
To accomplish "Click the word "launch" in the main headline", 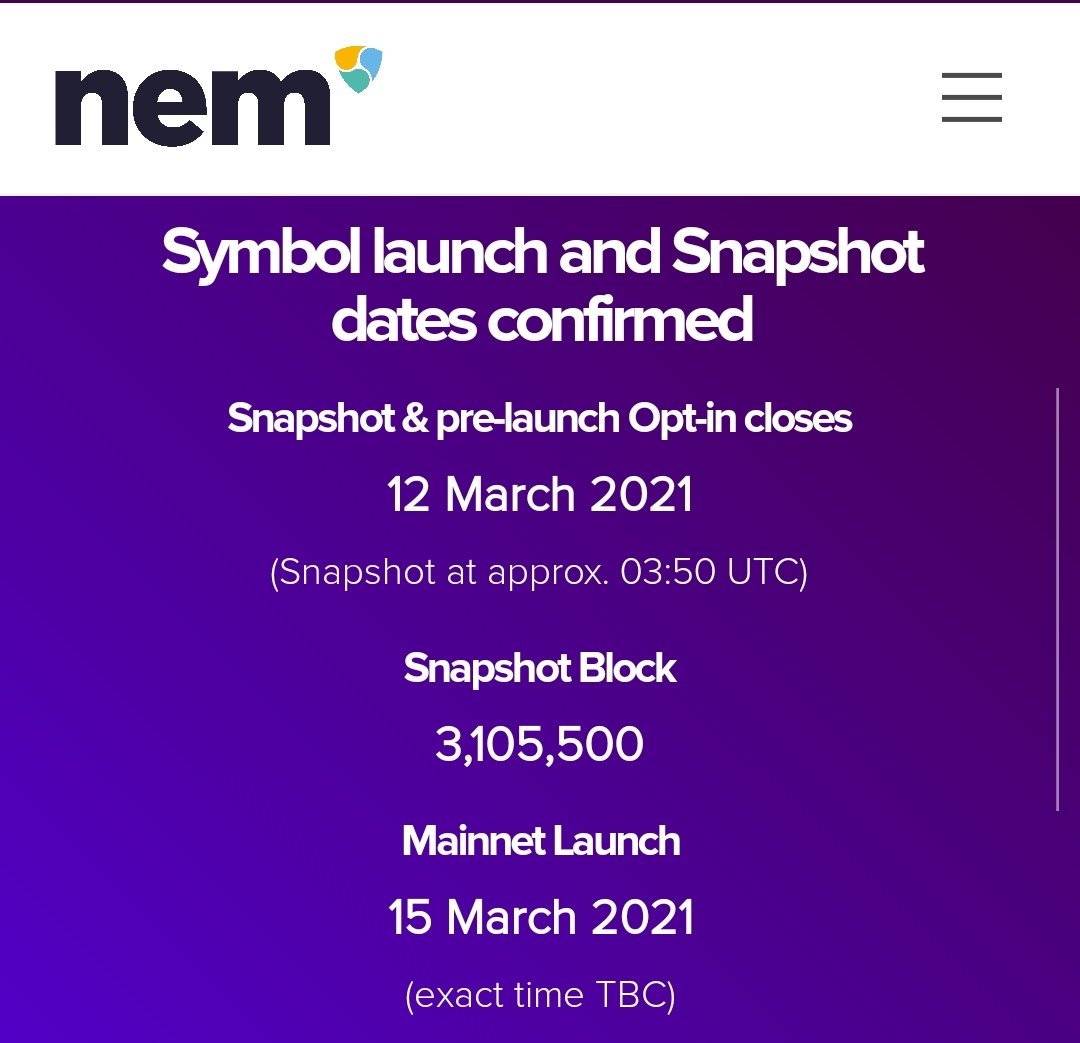I will click(x=460, y=252).
